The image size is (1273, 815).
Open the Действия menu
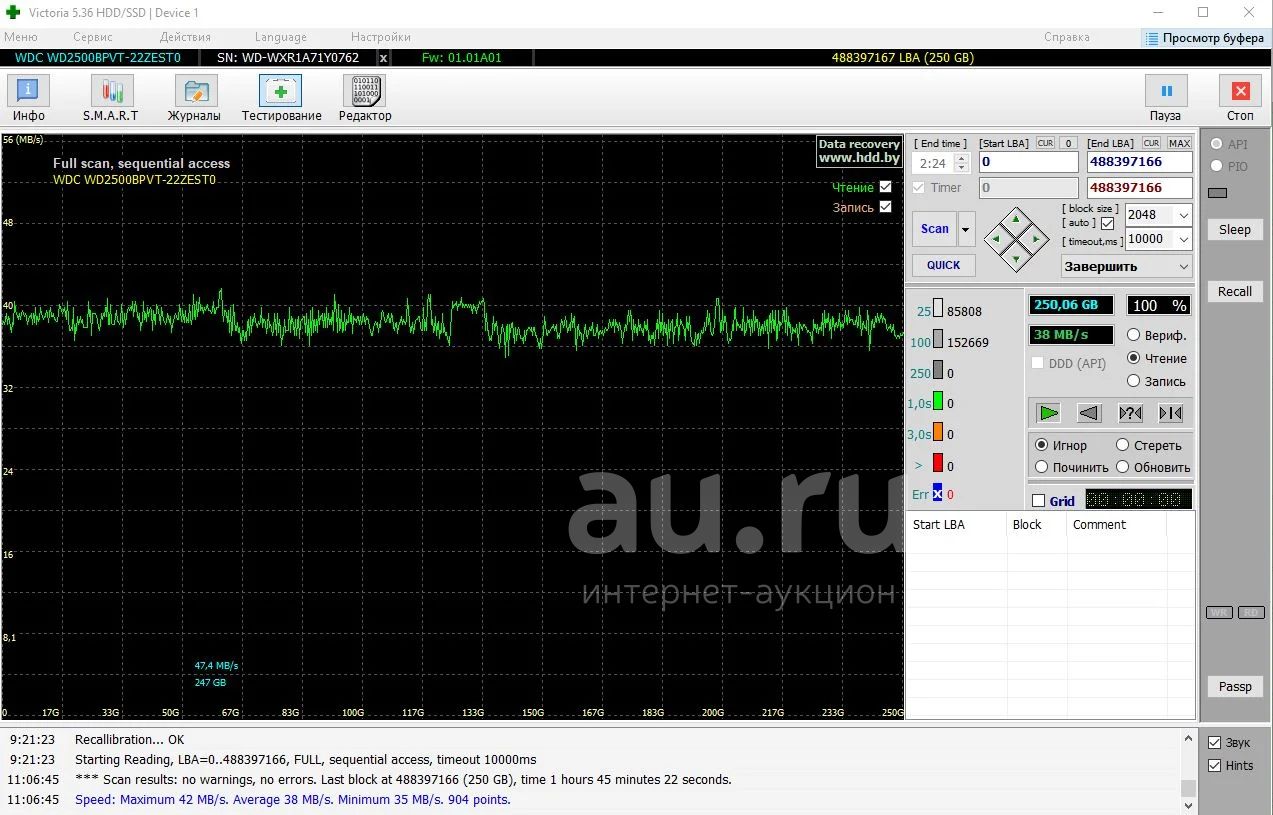click(x=185, y=37)
